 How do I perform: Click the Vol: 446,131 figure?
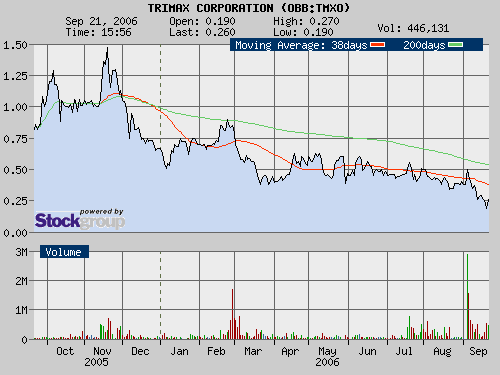point(413,28)
